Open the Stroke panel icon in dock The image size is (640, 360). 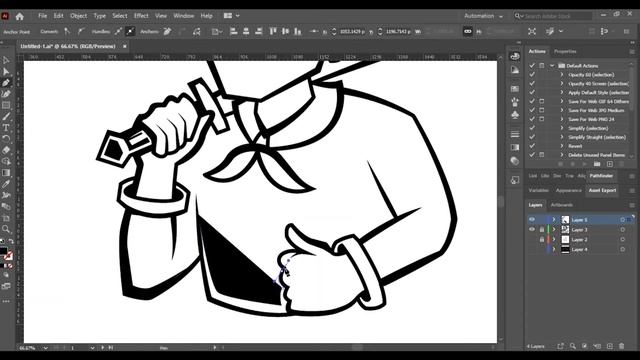click(515, 134)
